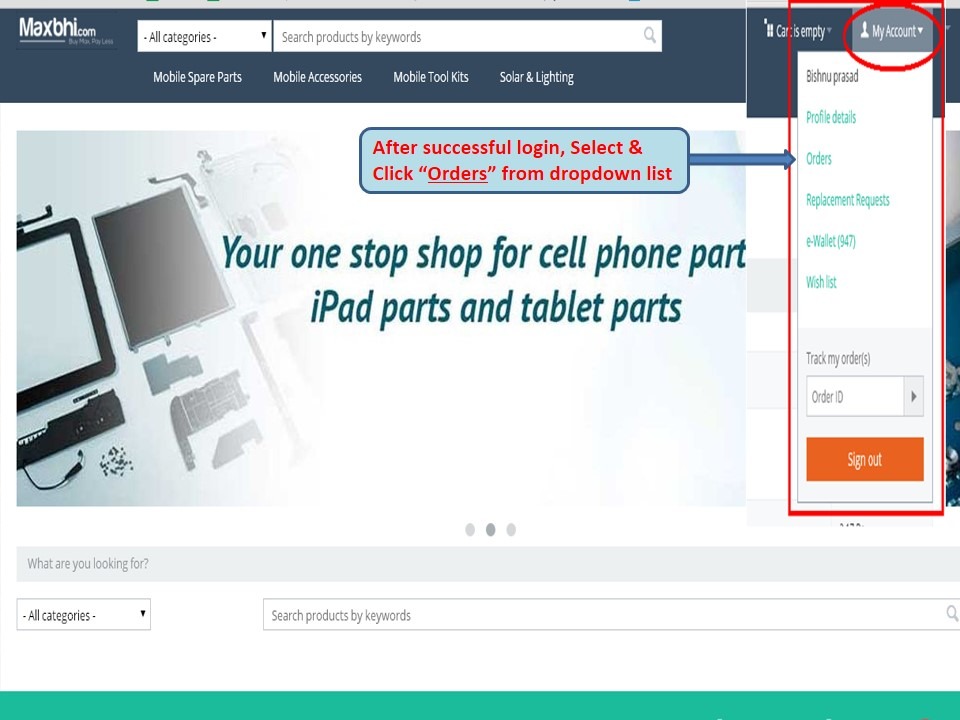
Task: Click the cell phone parts banner image
Action: pos(381,318)
